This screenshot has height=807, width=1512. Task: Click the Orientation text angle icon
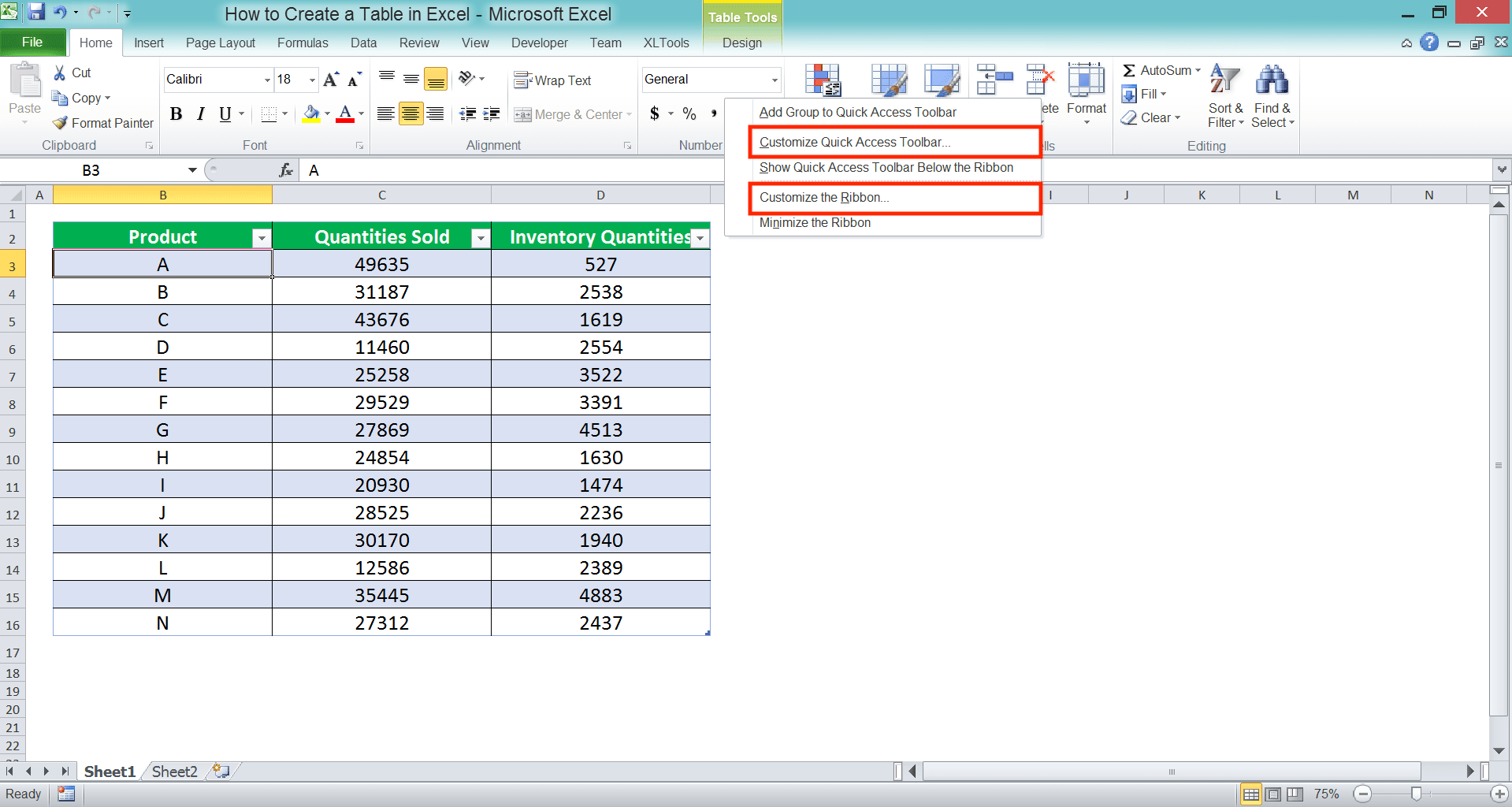(467, 78)
